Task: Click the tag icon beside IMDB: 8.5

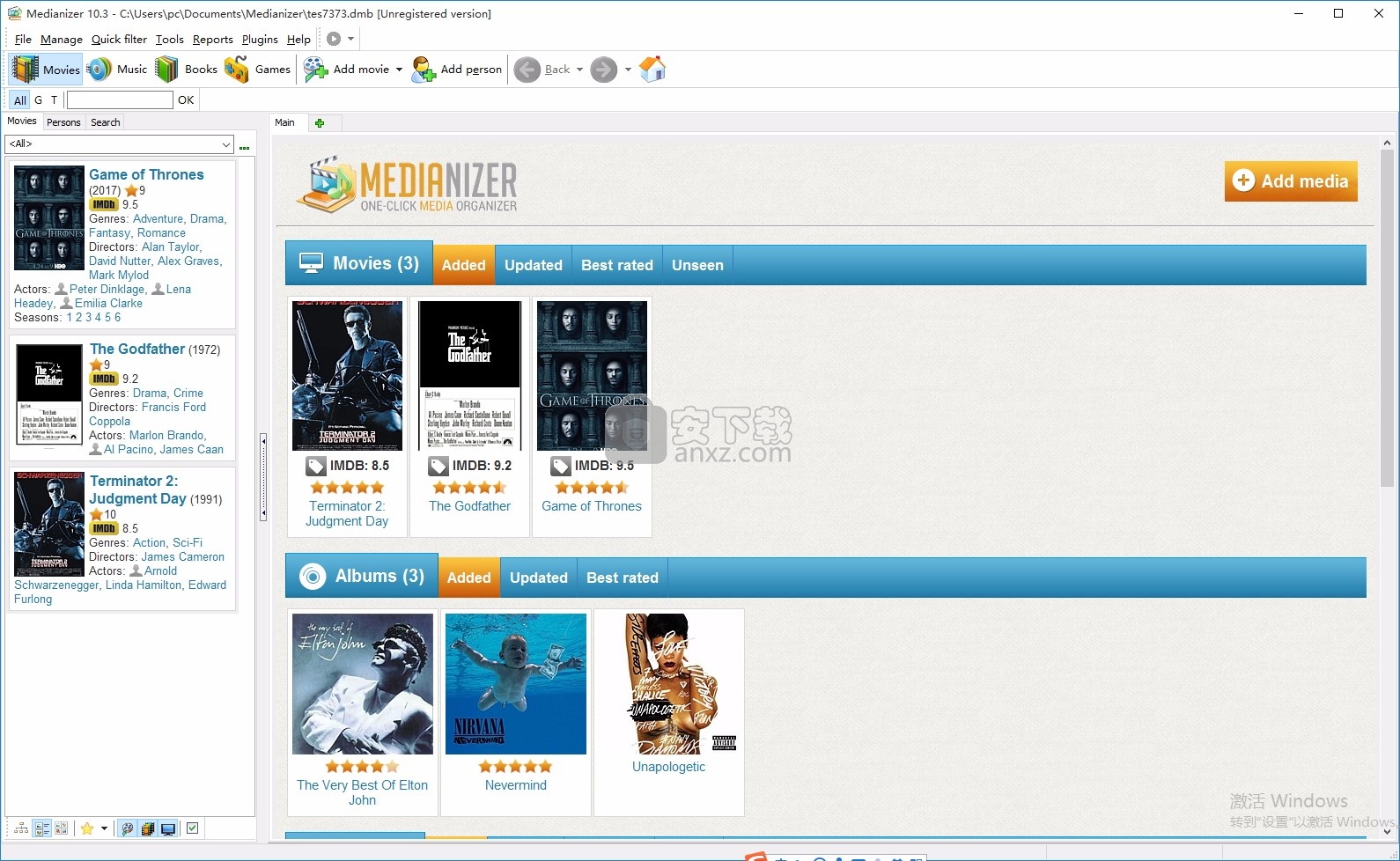Action: (316, 466)
